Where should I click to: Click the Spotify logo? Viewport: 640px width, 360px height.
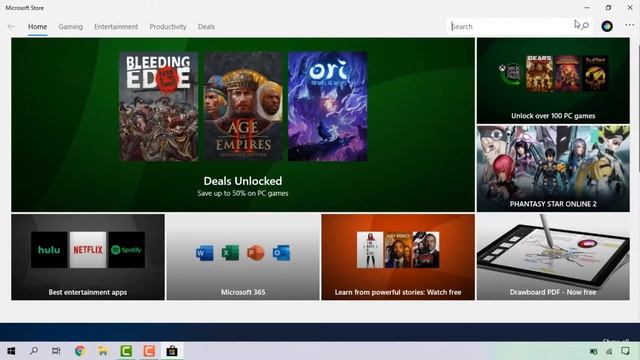pos(127,250)
